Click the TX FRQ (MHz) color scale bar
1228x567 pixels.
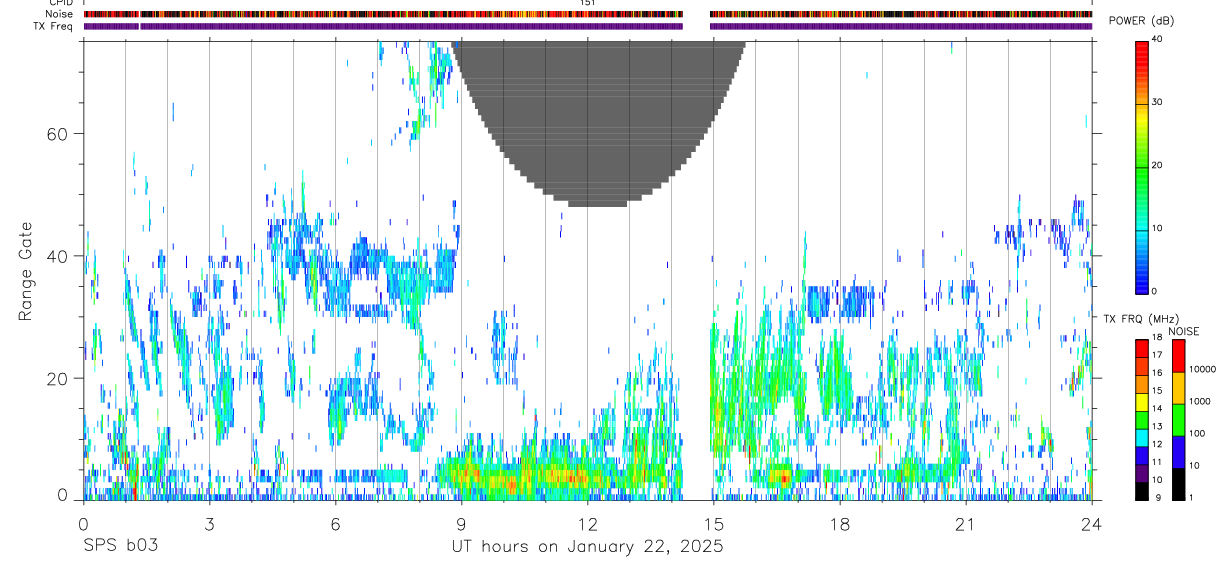click(x=1141, y=420)
